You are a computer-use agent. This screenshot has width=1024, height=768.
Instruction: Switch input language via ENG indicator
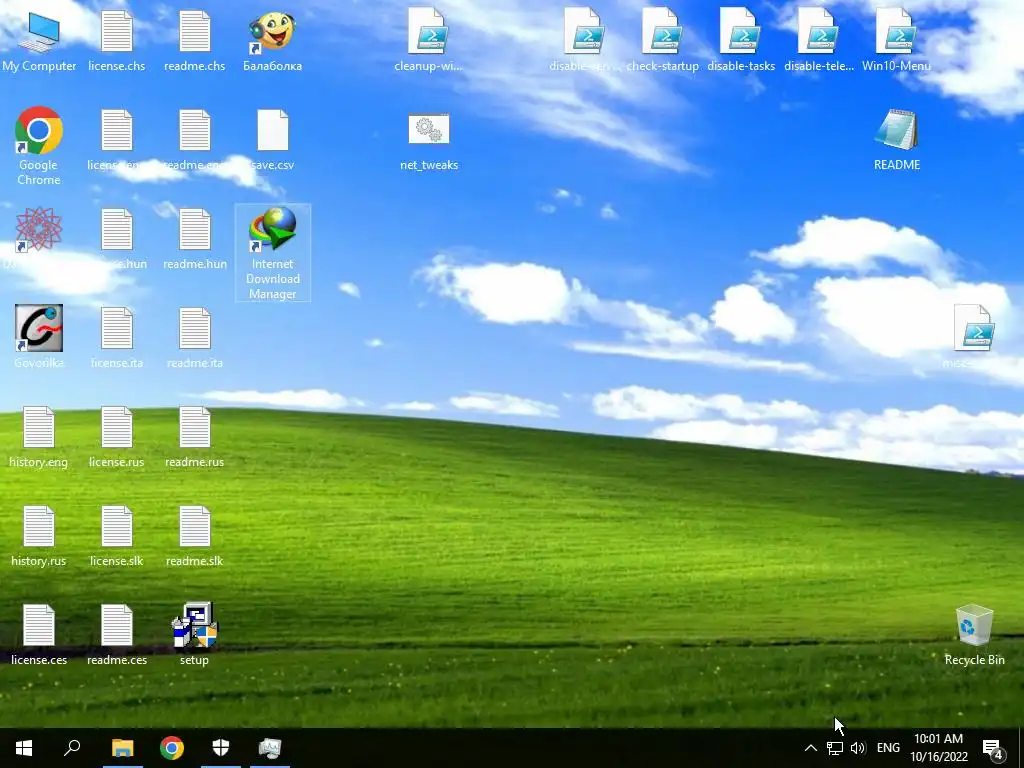pos(888,748)
